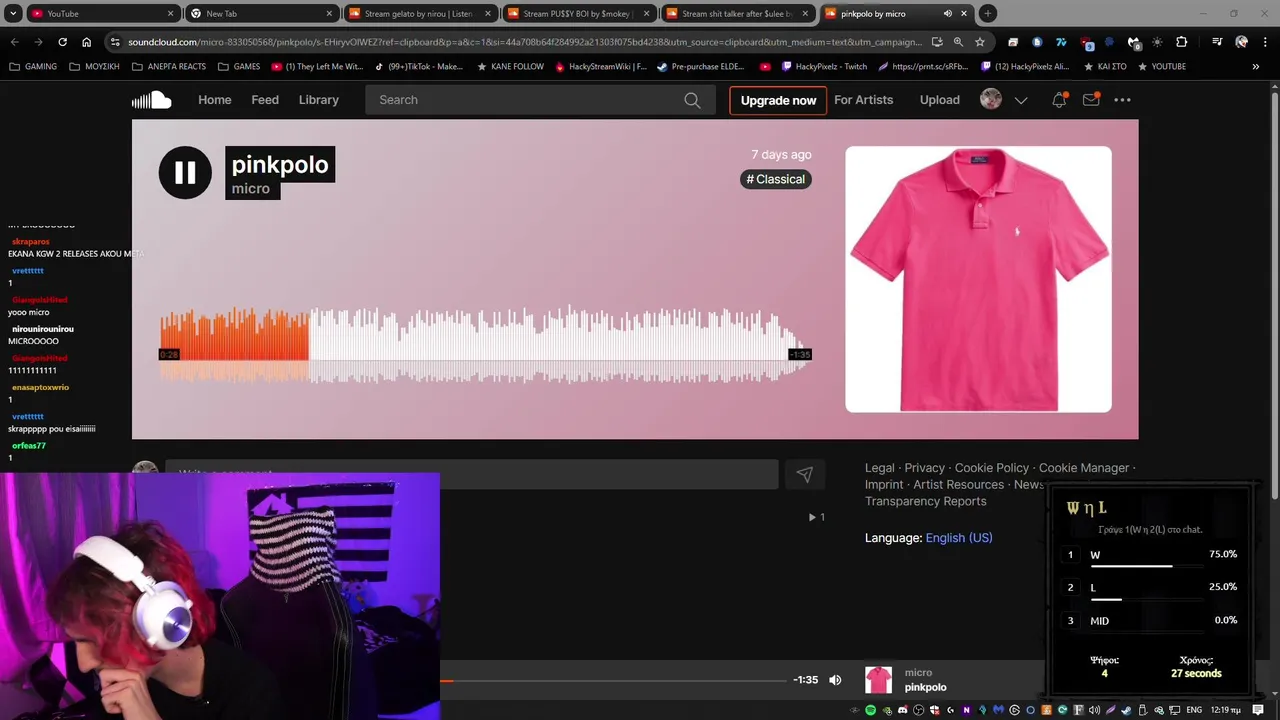Screen dimensions: 1280x720
Task: Open the OBS tray icon
Action: tap(918, 710)
